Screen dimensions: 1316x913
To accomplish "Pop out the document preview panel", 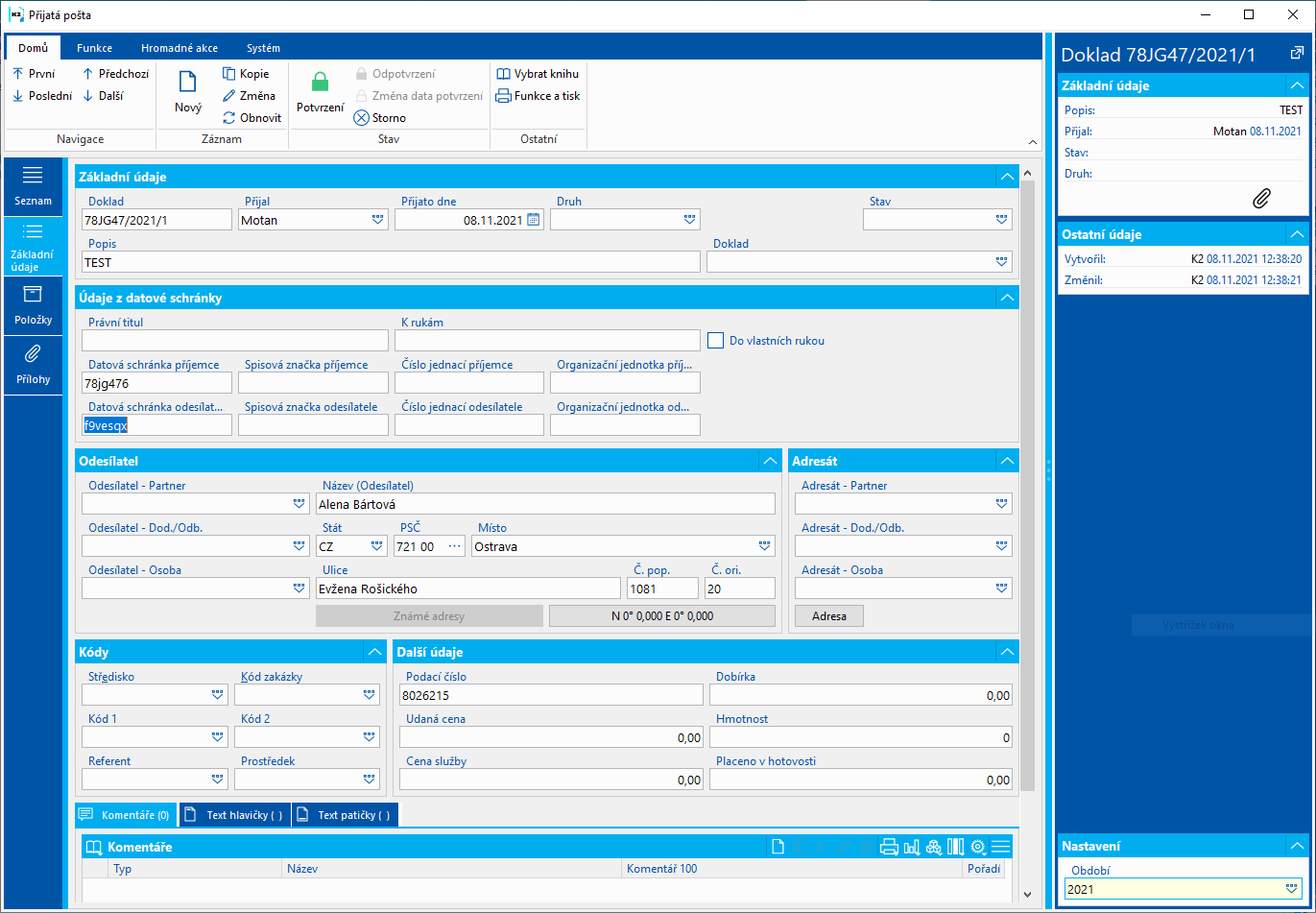I will [1296, 54].
